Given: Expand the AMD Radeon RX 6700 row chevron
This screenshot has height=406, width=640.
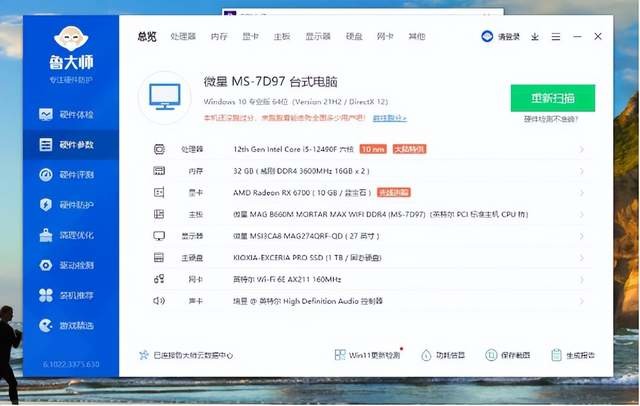Looking at the screenshot, I should pyautogui.click(x=582, y=193).
